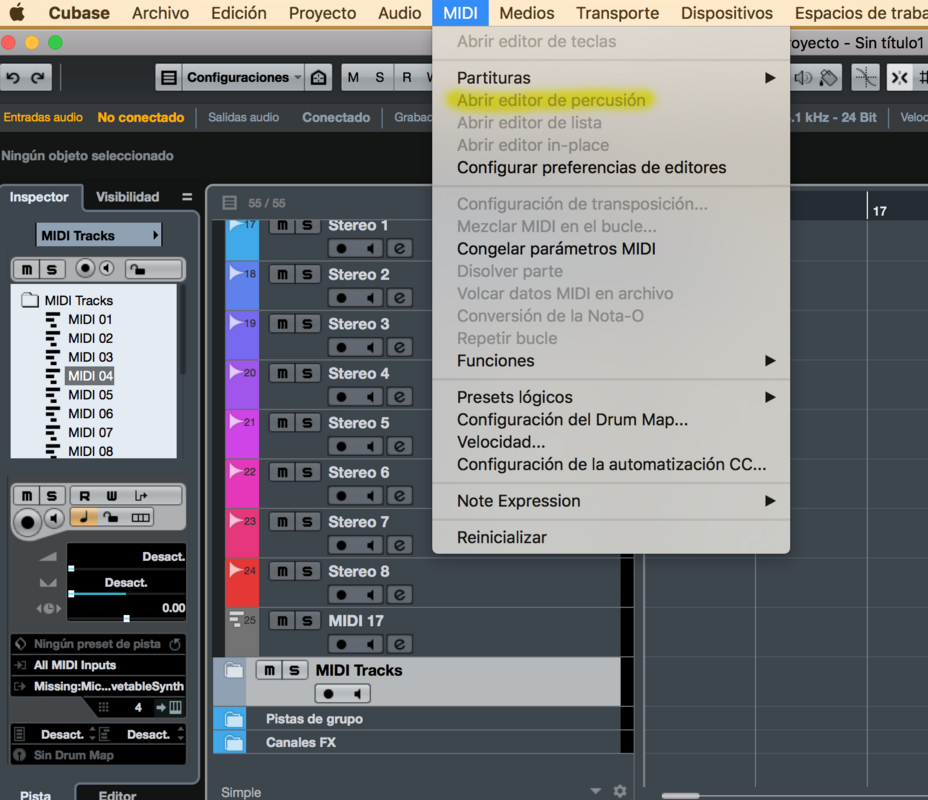Switch to the Visibilidad tab
928x800 pixels.
point(127,197)
